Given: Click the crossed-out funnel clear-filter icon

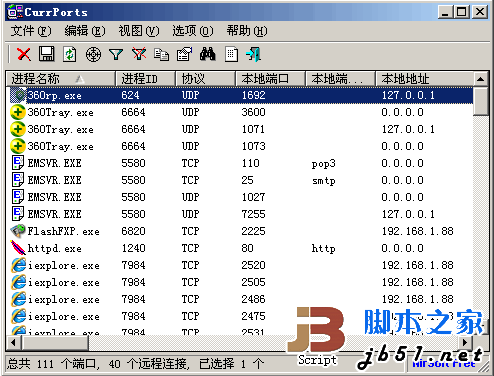Looking at the screenshot, I should click(x=139, y=54).
